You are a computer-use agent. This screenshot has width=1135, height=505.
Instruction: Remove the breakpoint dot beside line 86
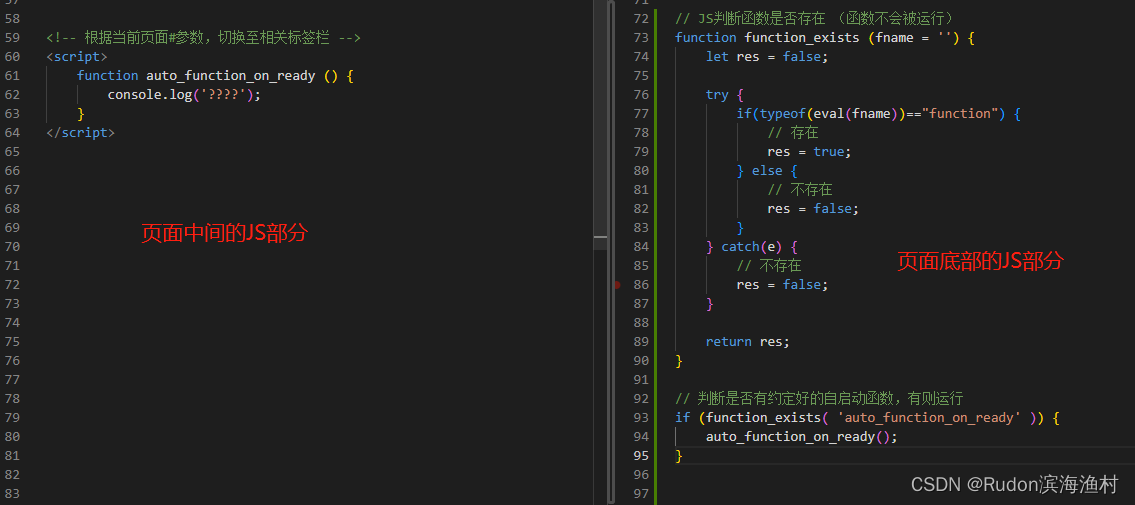[617, 285]
